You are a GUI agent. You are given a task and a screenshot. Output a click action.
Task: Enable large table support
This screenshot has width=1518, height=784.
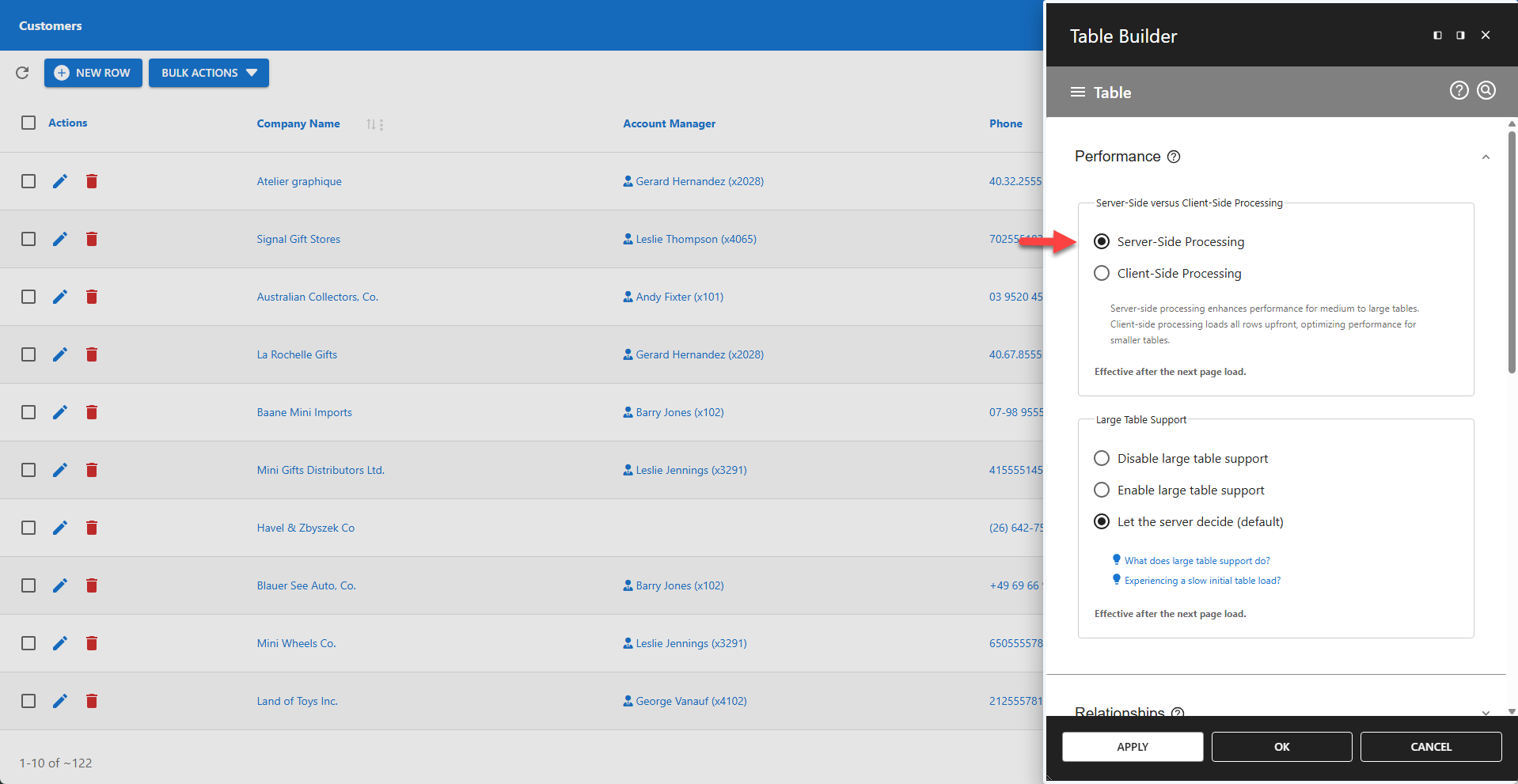pos(1102,490)
